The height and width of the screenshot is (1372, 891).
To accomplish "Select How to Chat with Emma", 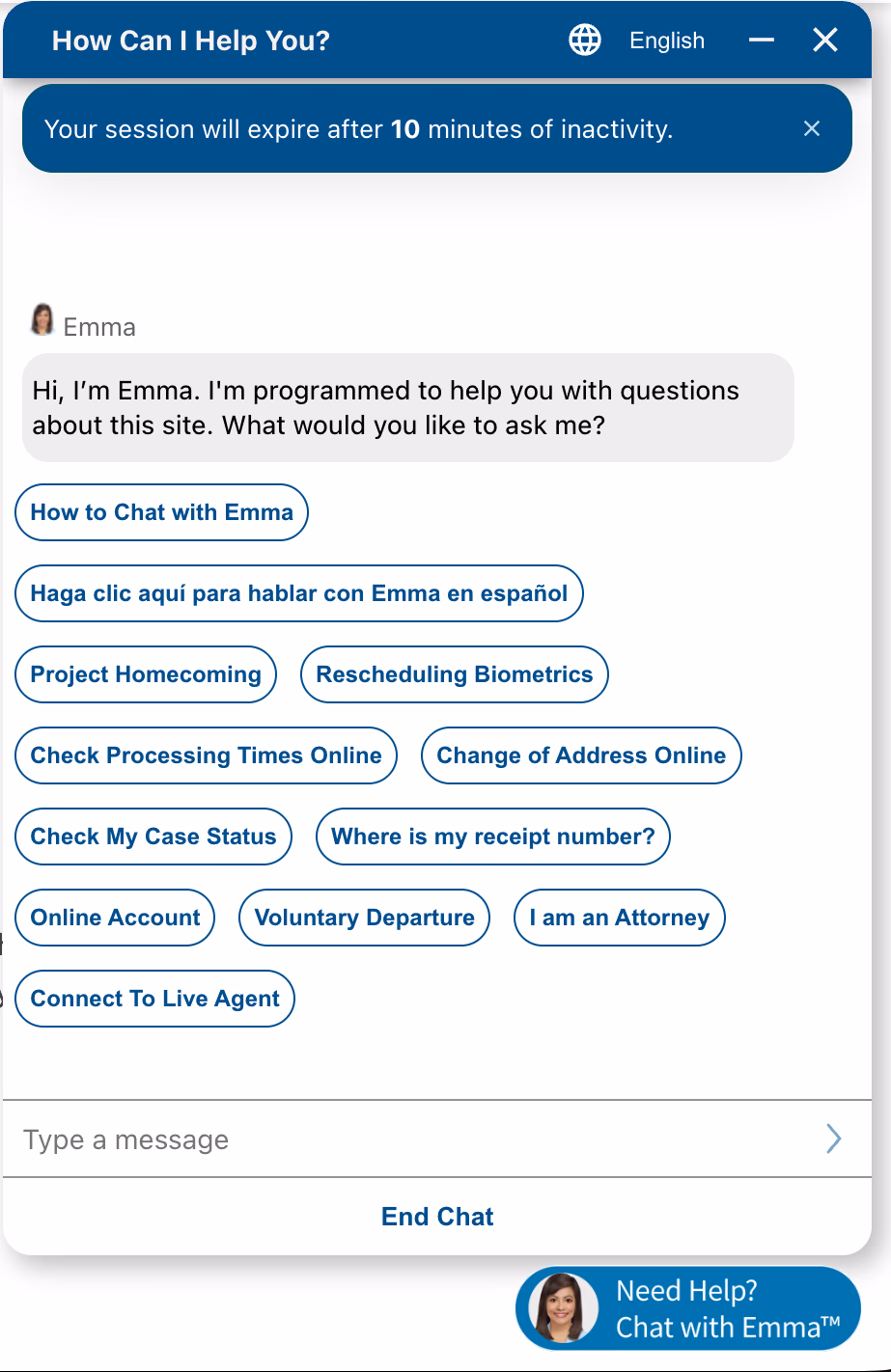I will coord(161,512).
